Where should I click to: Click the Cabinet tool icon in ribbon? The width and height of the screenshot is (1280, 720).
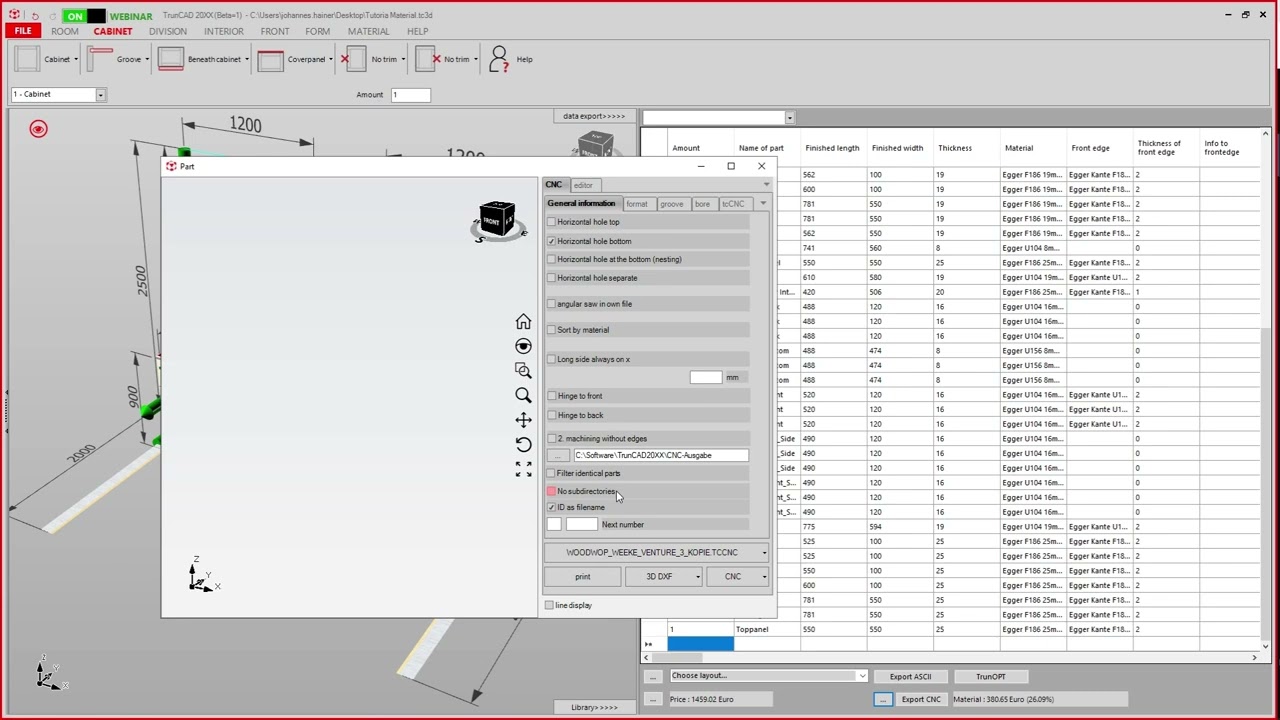pyautogui.click(x=27, y=59)
